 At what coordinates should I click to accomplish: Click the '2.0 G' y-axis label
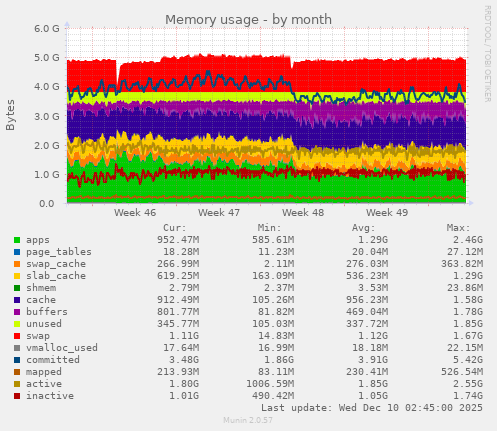(47, 145)
